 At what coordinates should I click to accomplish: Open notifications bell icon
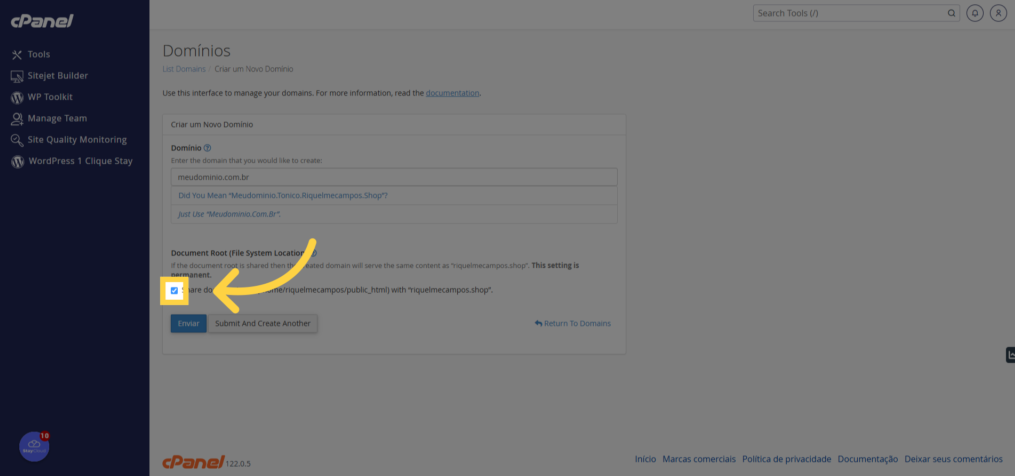pos(975,13)
